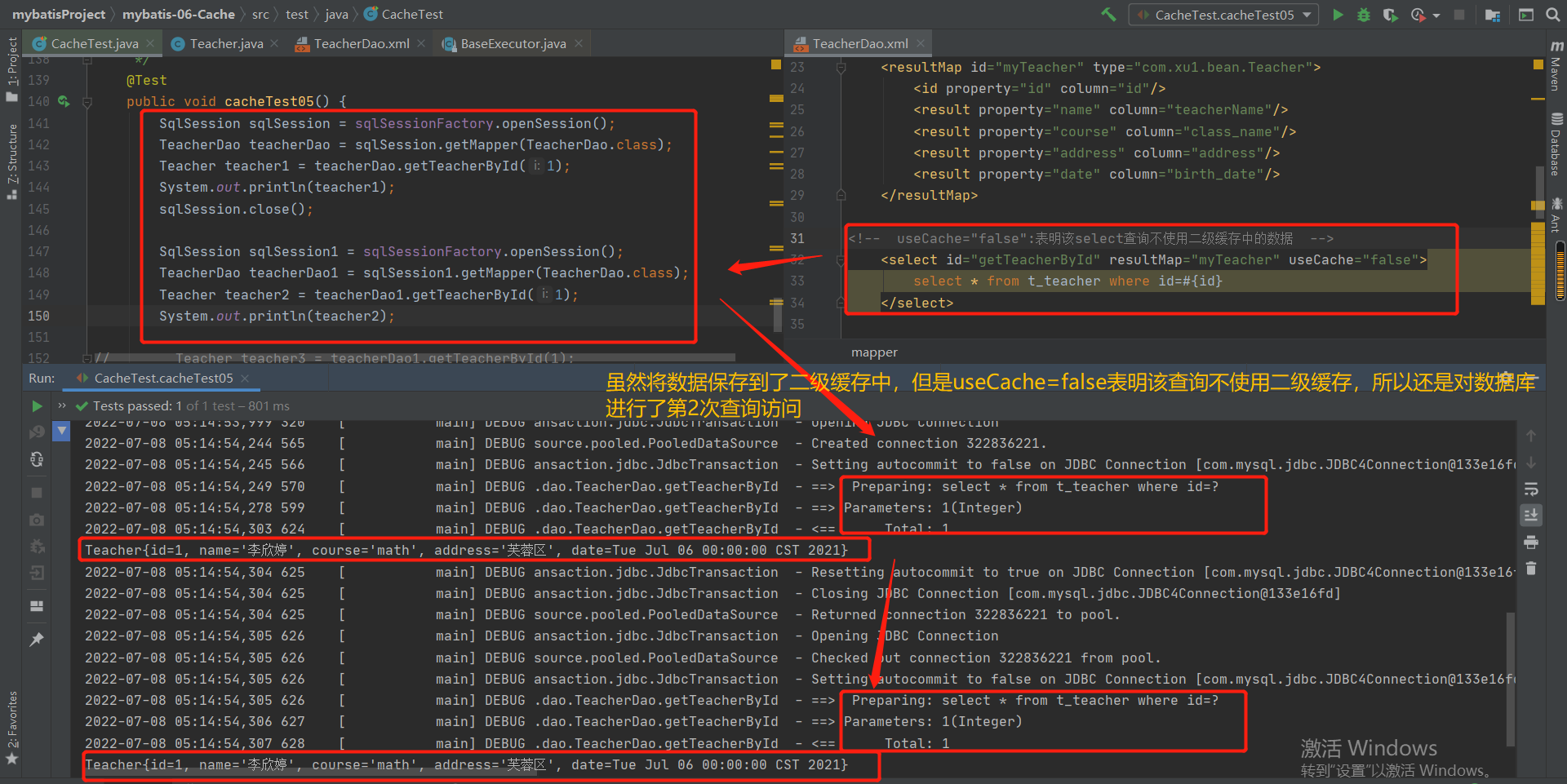Collapse the resultMap fold marker at line 23
Viewport: 1567px width, 784px height.
(841, 68)
